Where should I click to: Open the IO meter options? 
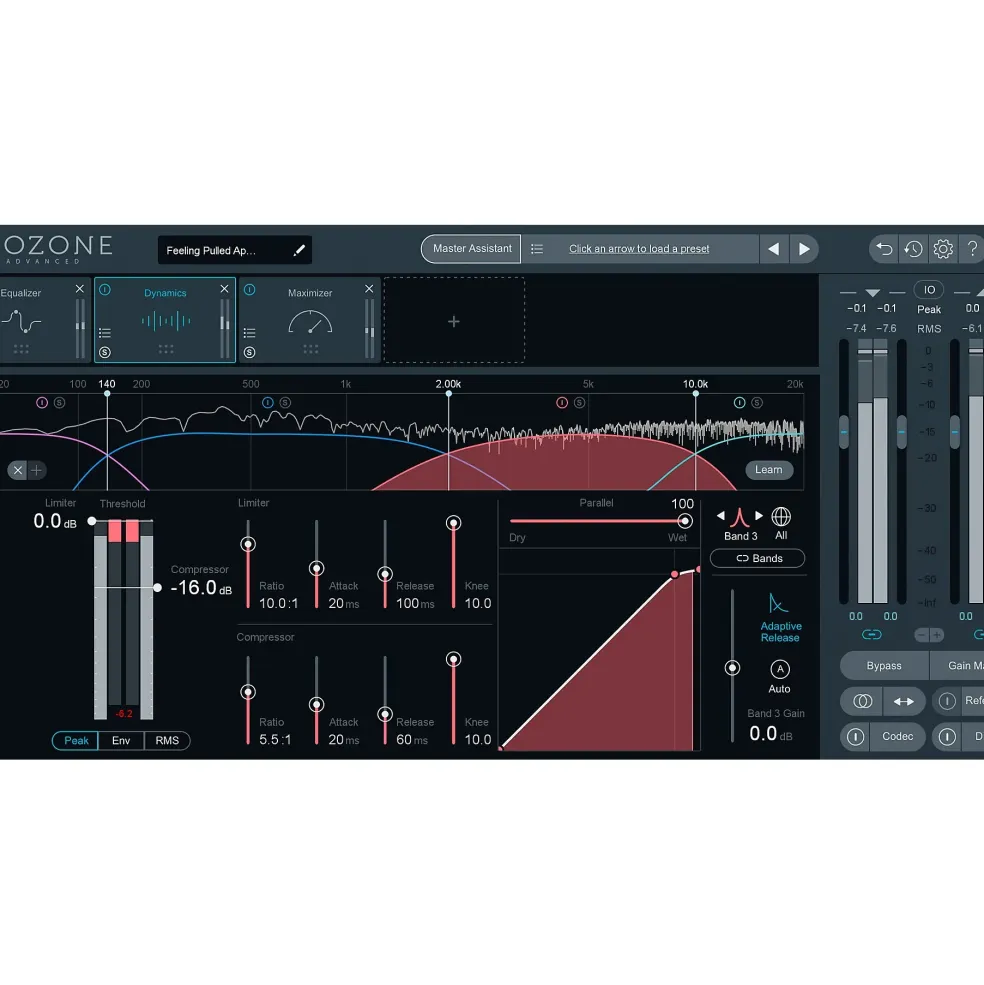[x=929, y=290]
